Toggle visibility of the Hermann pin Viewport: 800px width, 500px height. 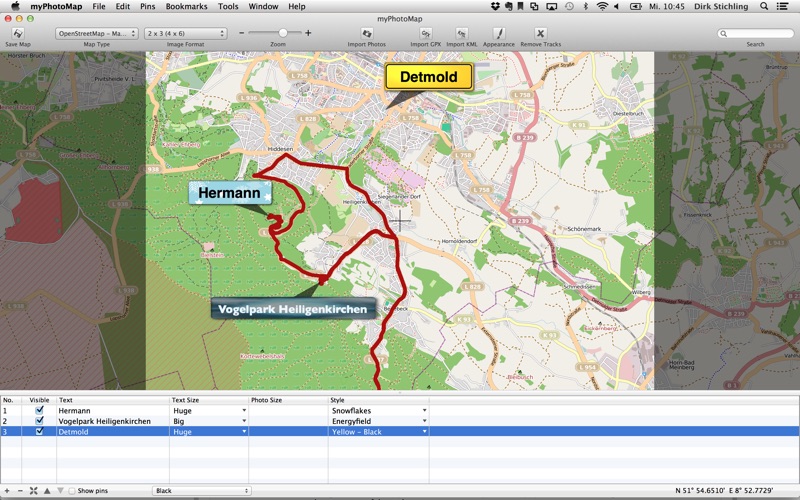point(39,410)
